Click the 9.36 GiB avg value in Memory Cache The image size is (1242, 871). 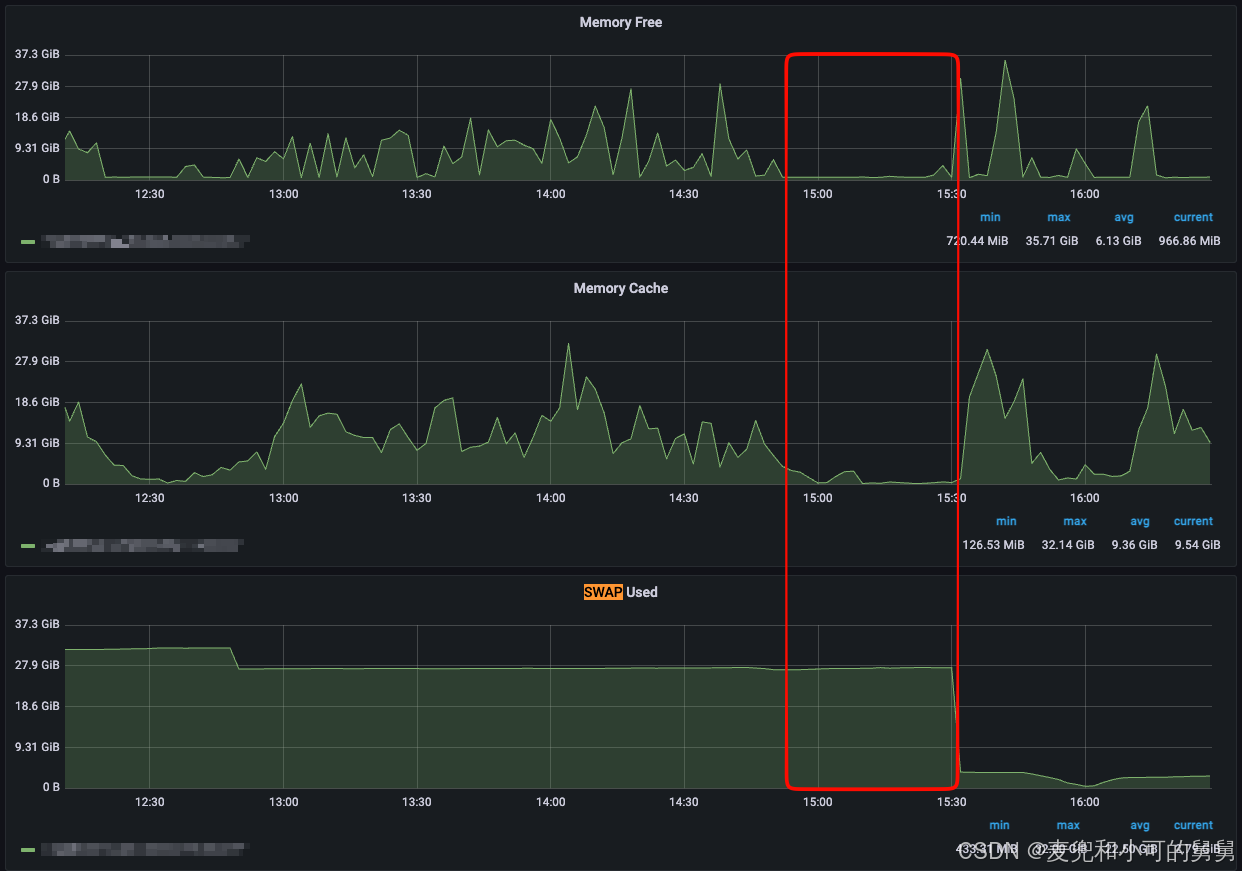coord(1134,545)
